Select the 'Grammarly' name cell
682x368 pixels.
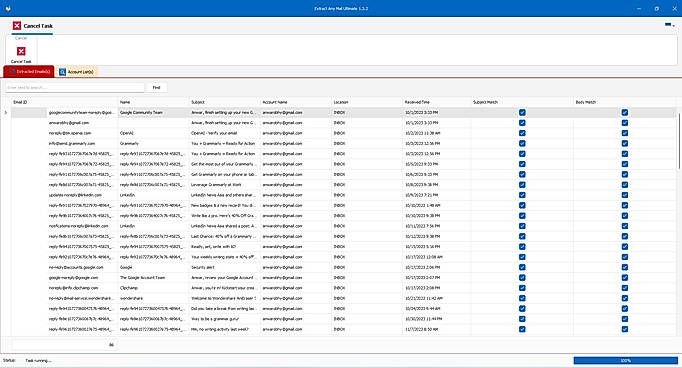154,144
